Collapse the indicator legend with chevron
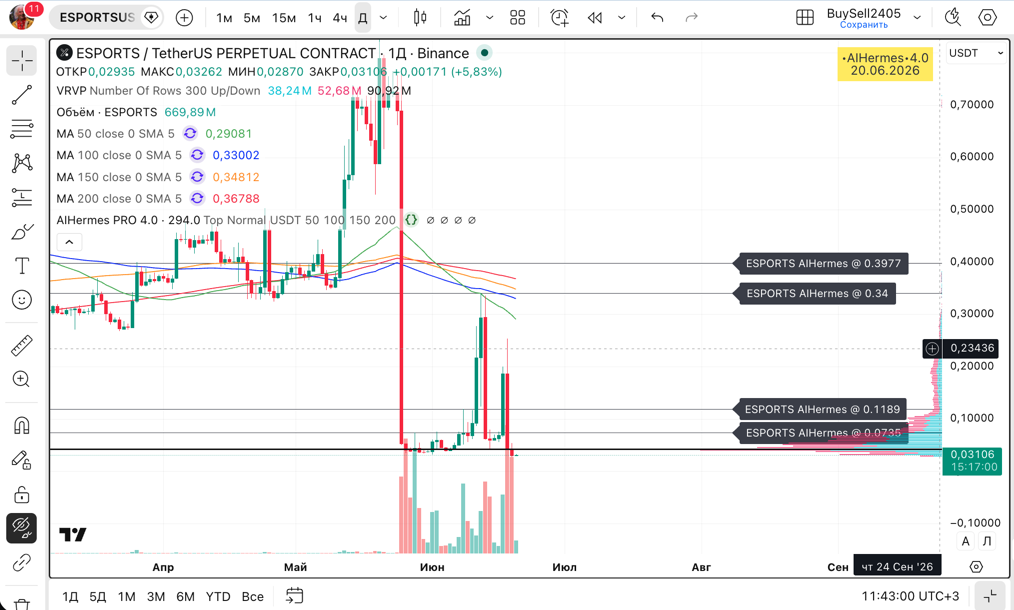Screen dimensions: 1014x610 pyautogui.click(x=69, y=243)
